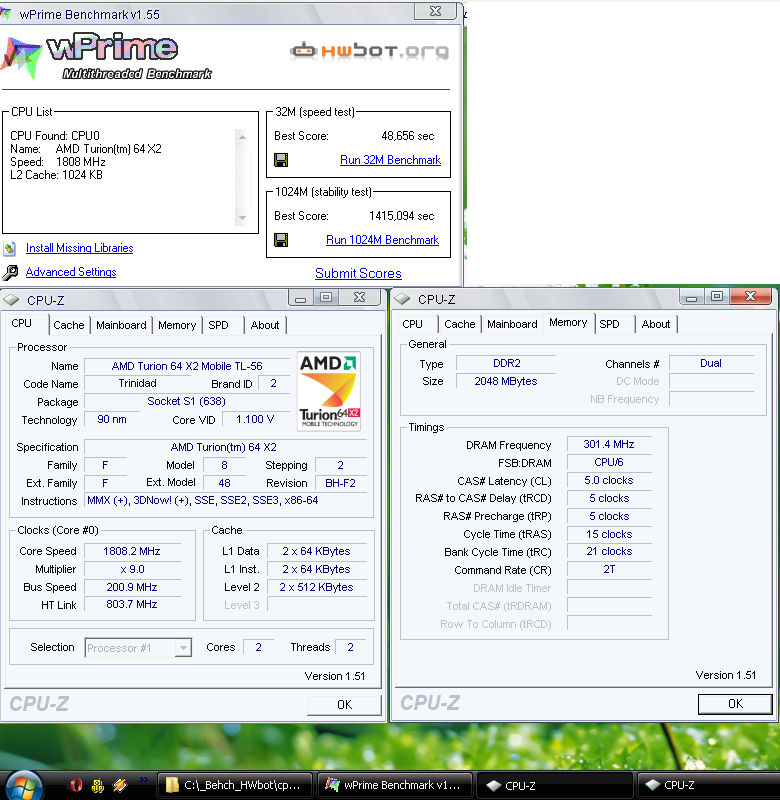Open the About tab in the left CPU-Z window
Image resolution: width=780 pixels, height=800 pixels.
coord(265,325)
